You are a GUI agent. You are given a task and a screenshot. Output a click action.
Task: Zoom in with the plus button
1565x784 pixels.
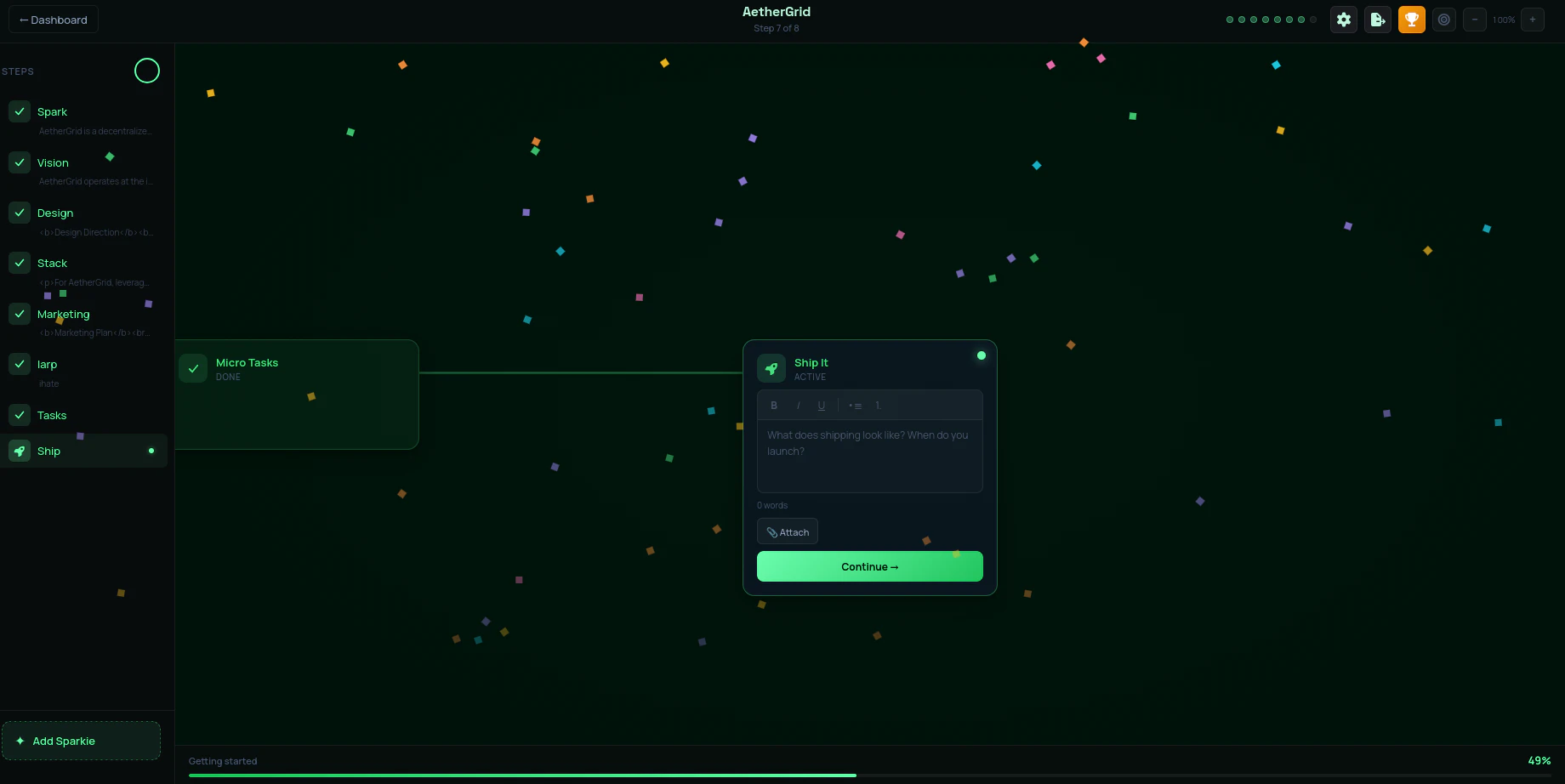click(1533, 20)
